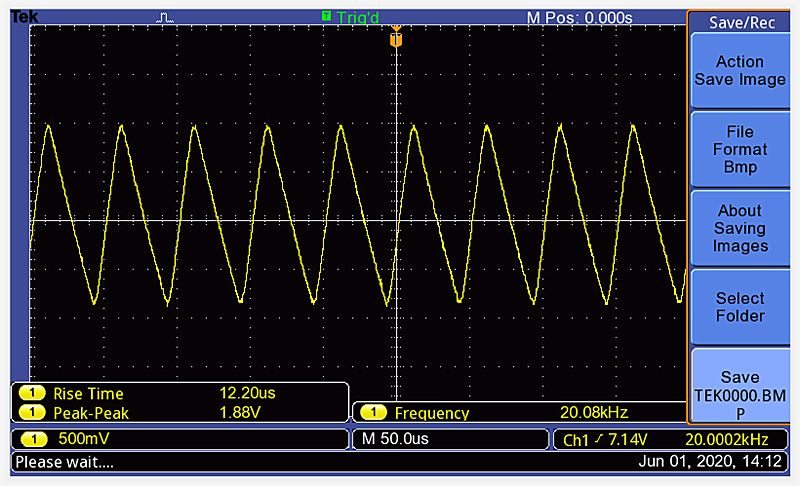Select the Action Save Image option
The width and height of the screenshot is (800, 486).
[x=740, y=71]
